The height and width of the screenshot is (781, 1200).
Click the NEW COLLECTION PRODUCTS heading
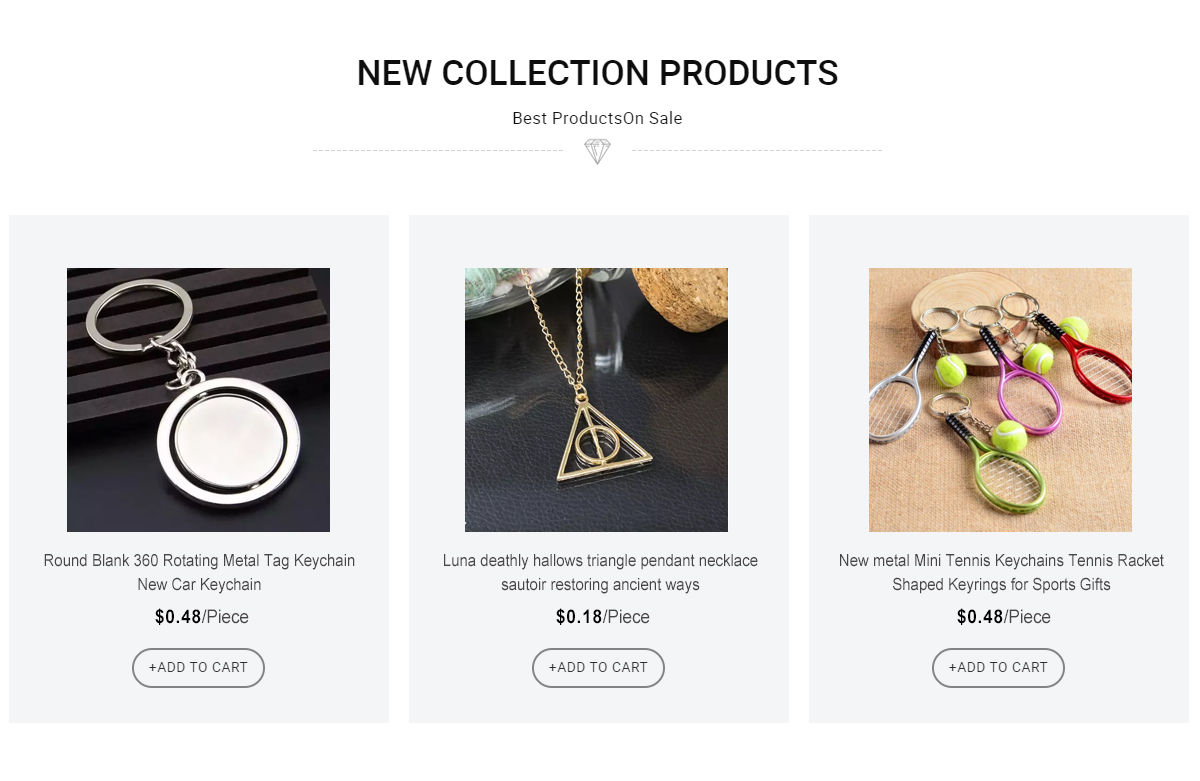point(597,73)
